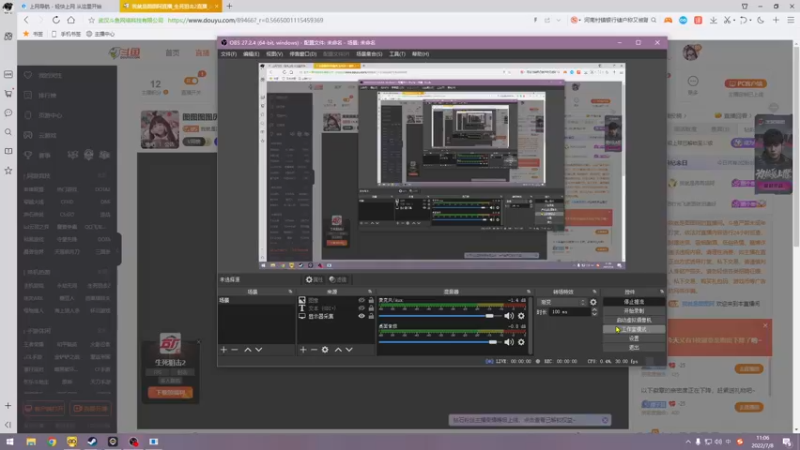
Task: Add a new scene with the Scenes plus icon
Action: coord(223,349)
